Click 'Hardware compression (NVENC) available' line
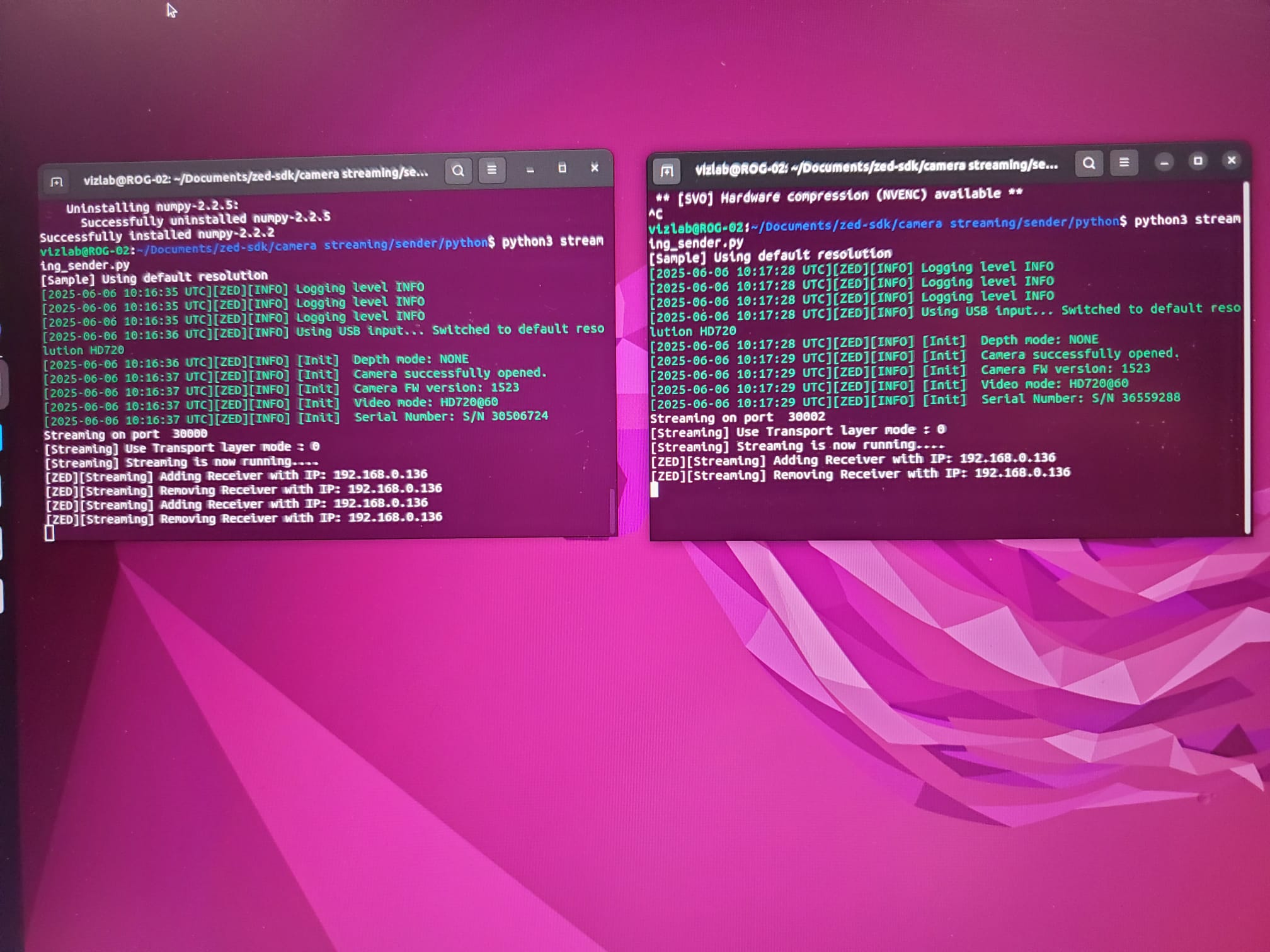The image size is (1270, 952). click(x=839, y=196)
